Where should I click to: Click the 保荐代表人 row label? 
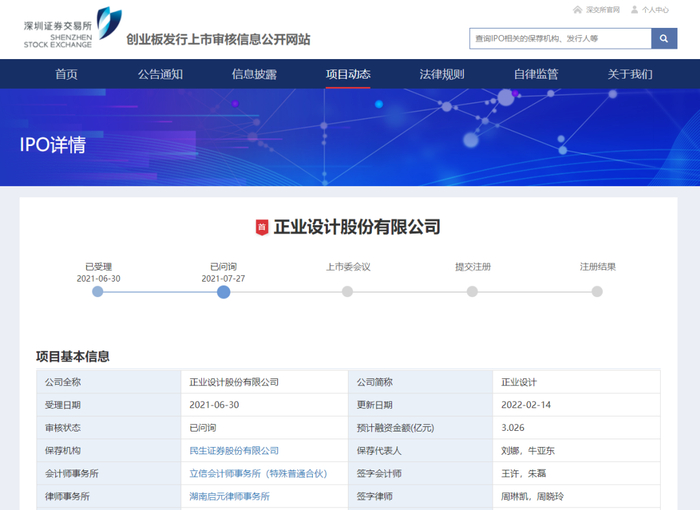[379, 451]
